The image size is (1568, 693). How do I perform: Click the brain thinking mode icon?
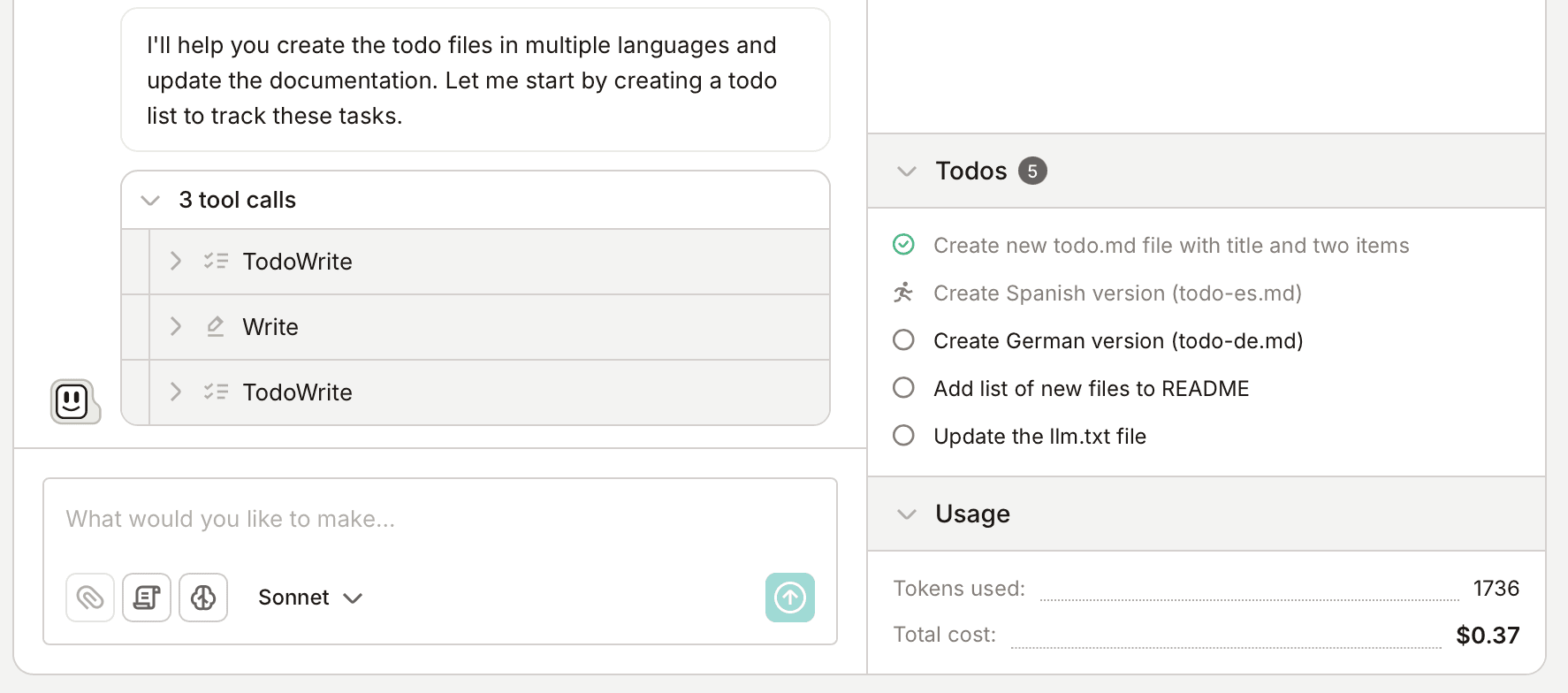pos(203,598)
